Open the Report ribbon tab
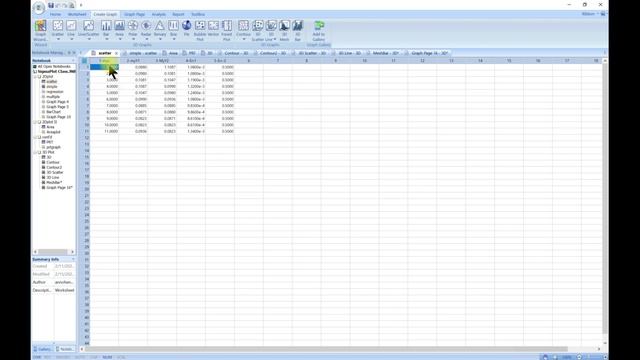The width and height of the screenshot is (640, 360). tap(178, 14)
